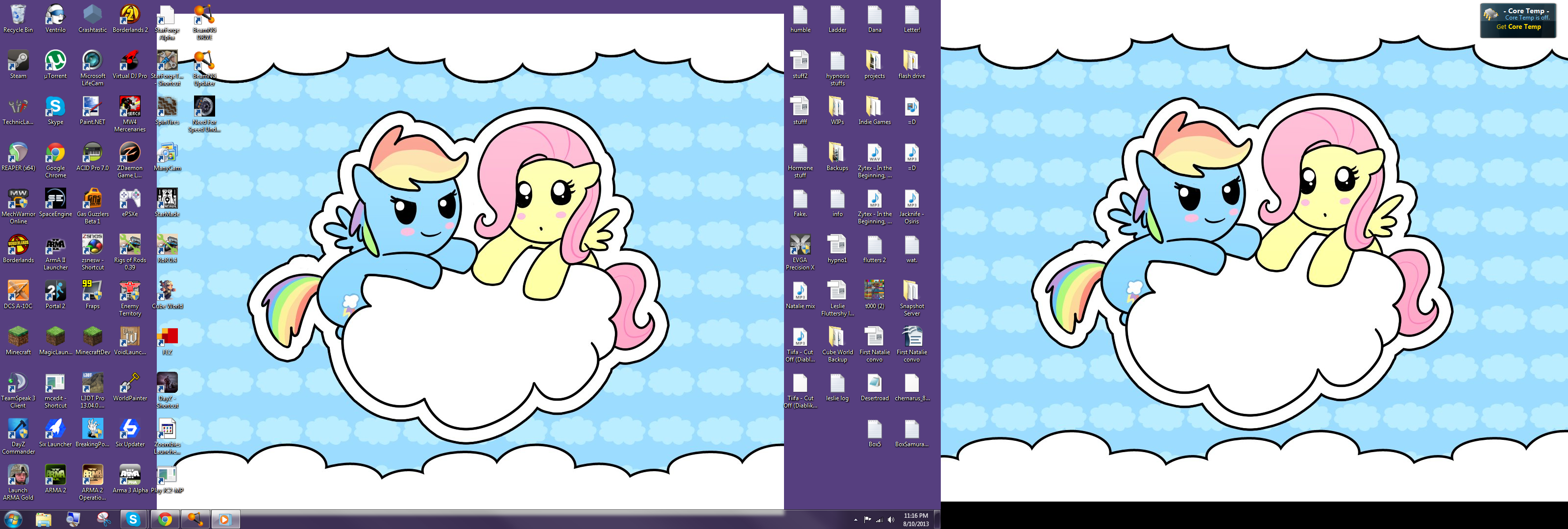Open SpaceEngine desktop icon

[x=55, y=203]
